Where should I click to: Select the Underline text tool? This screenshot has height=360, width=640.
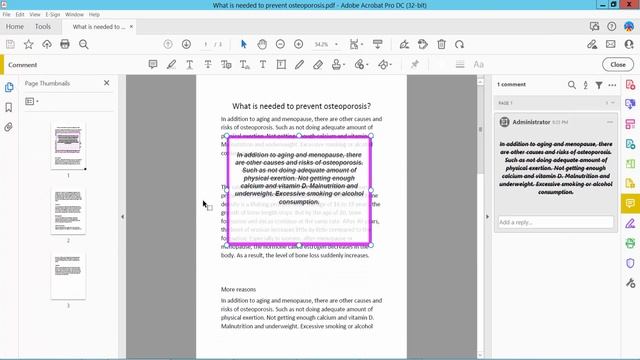[189, 64]
